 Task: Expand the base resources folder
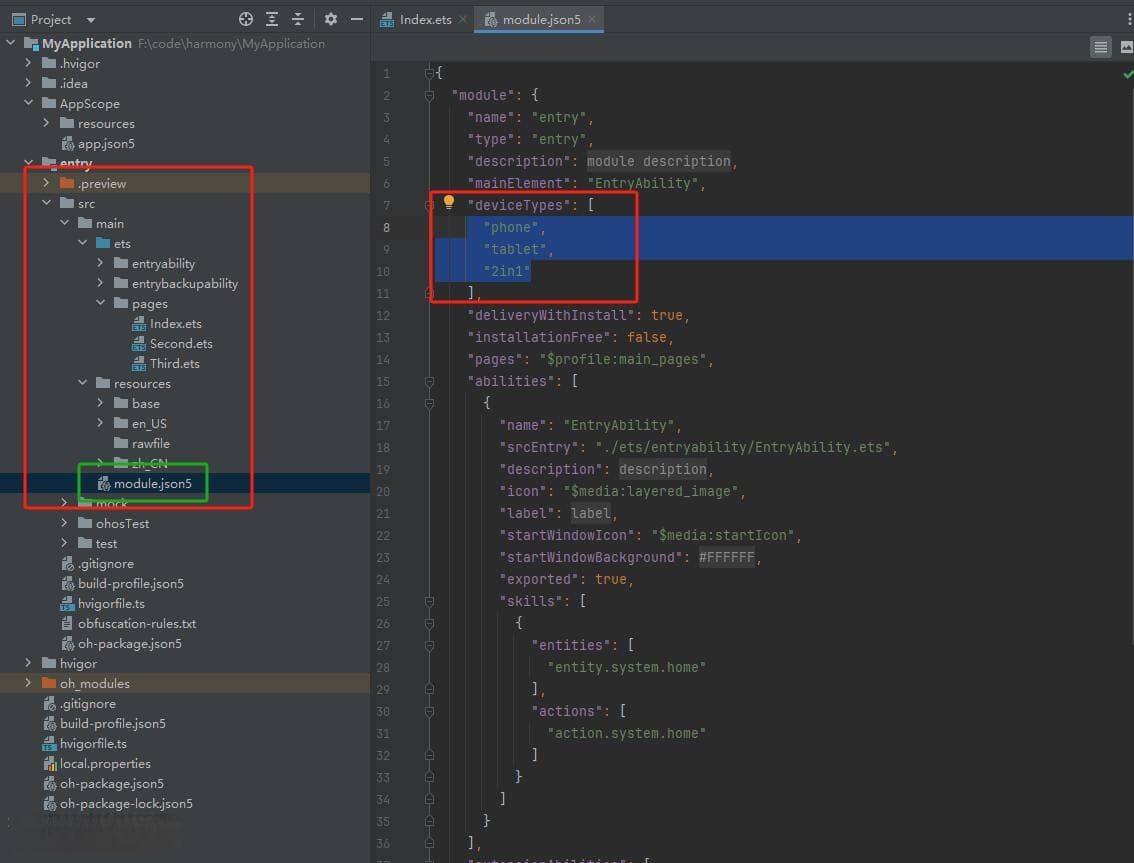coord(101,403)
